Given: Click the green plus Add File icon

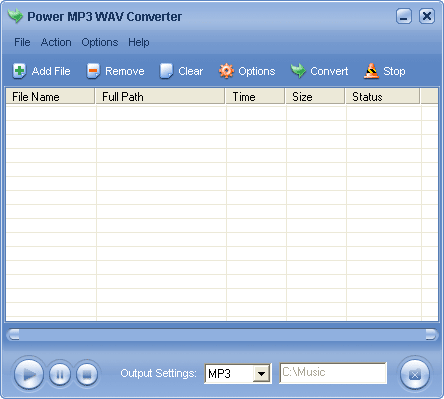Looking at the screenshot, I should tap(19, 71).
